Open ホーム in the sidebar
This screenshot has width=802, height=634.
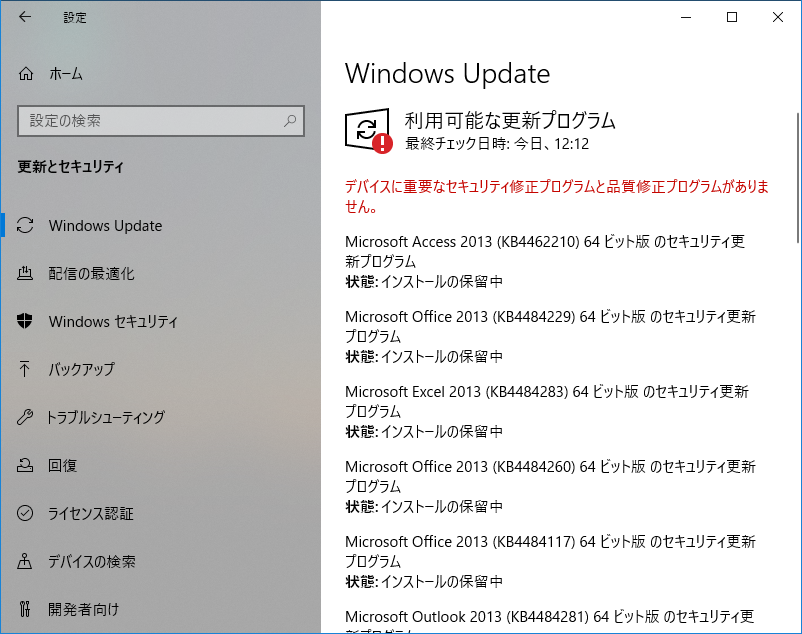coord(65,74)
